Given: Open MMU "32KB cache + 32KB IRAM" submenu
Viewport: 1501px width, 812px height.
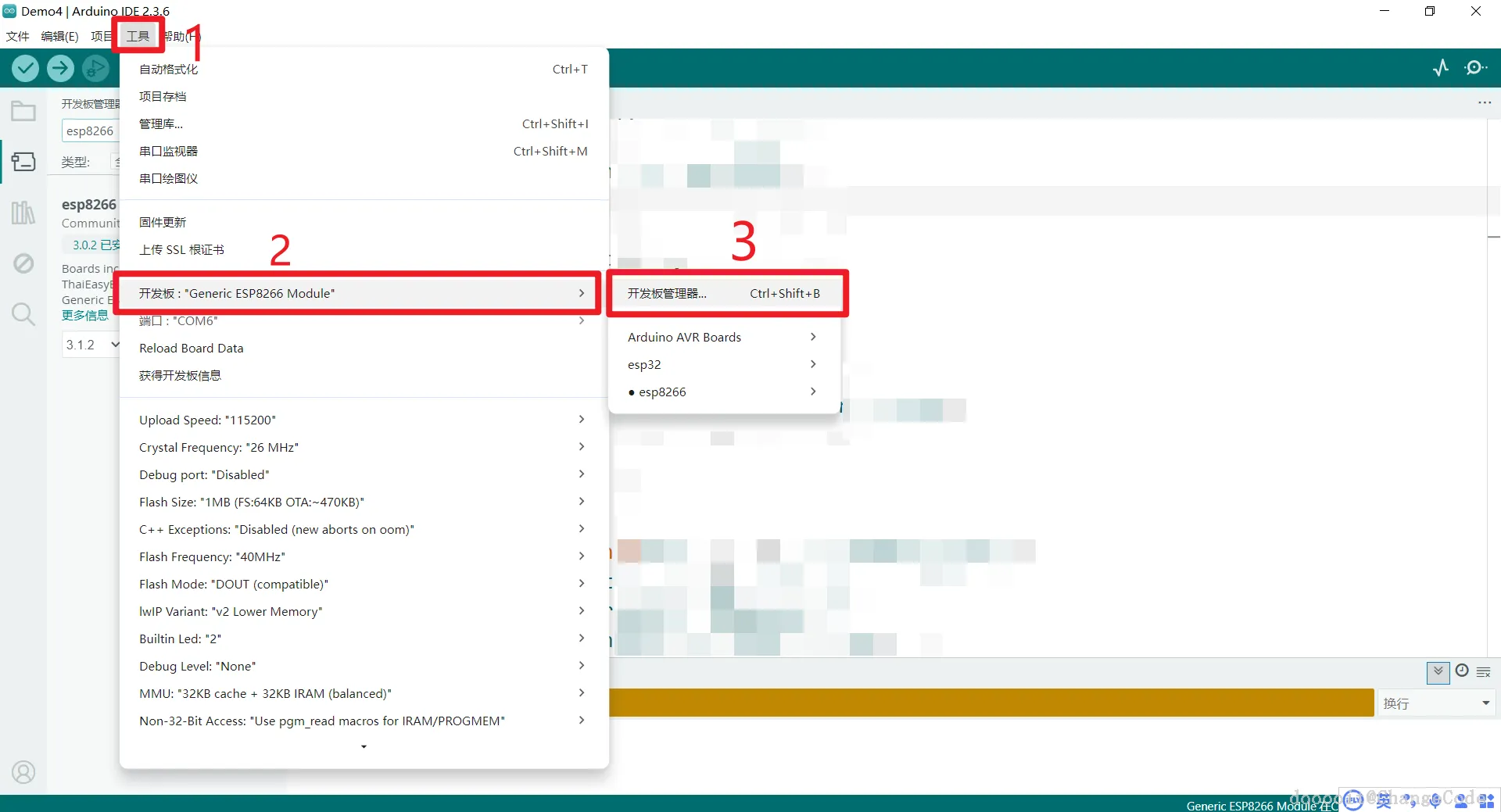Looking at the screenshot, I should point(364,694).
